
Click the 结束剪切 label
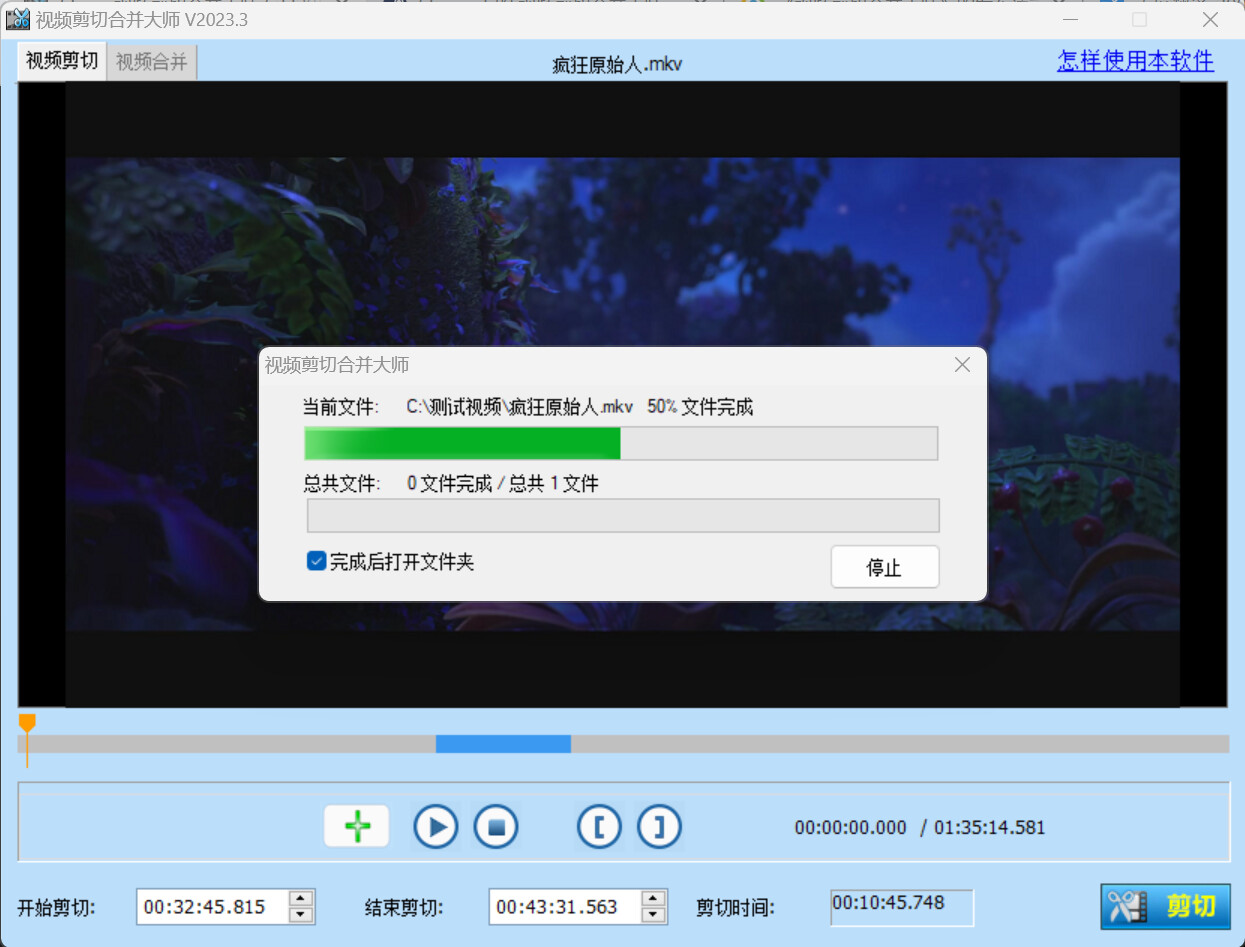pyautogui.click(x=404, y=908)
